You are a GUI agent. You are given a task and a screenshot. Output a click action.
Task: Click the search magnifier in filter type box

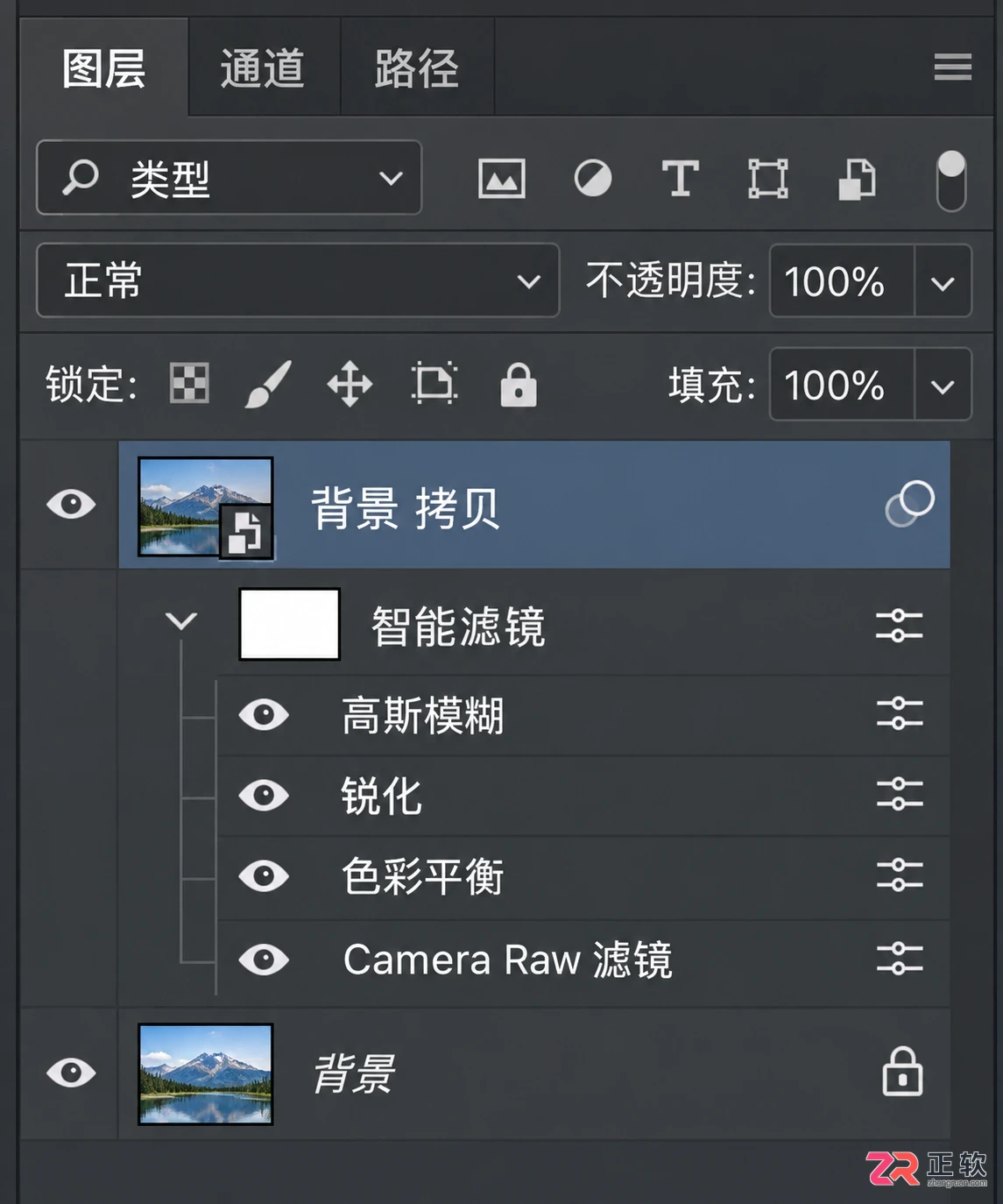(80, 178)
